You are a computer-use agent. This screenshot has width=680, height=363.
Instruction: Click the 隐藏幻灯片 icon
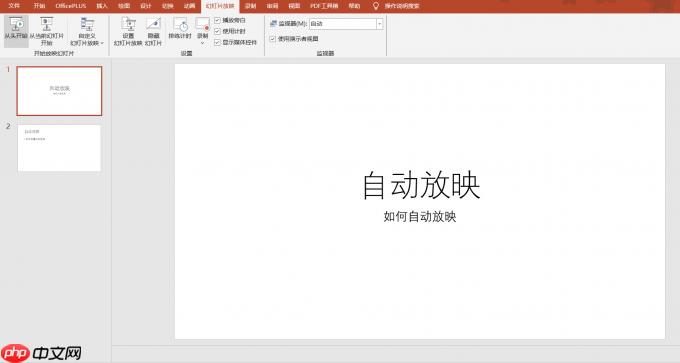(x=154, y=24)
